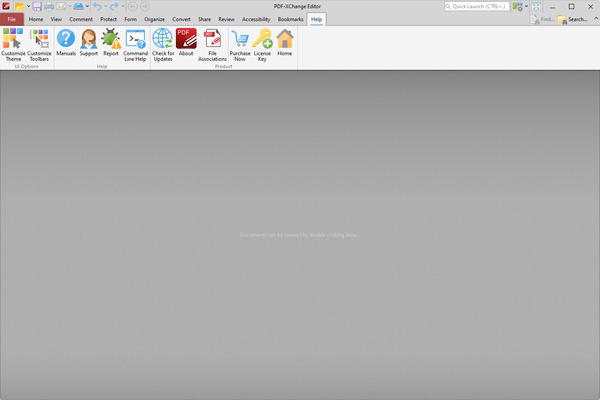The height and width of the screenshot is (400, 600).
Task: Switch to the Organize tab
Action: pyautogui.click(x=155, y=19)
